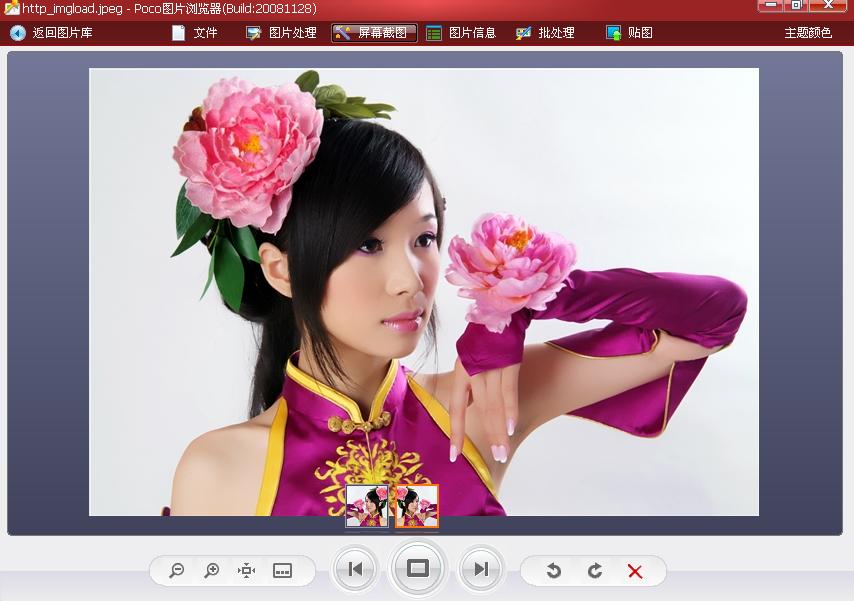
Task: Select the 屏幕截图 toolbar item
Action: 374,33
